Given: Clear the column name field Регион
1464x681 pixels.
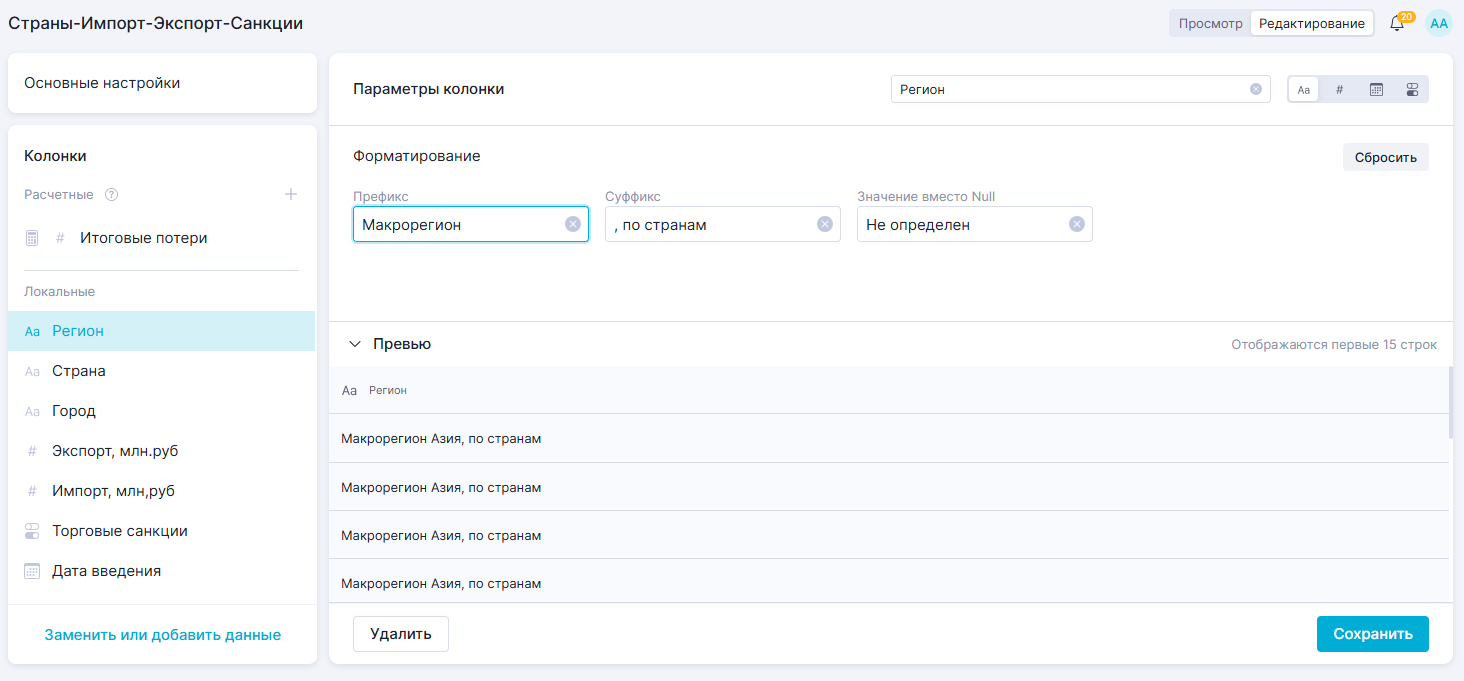Looking at the screenshot, I should pyautogui.click(x=1256, y=89).
